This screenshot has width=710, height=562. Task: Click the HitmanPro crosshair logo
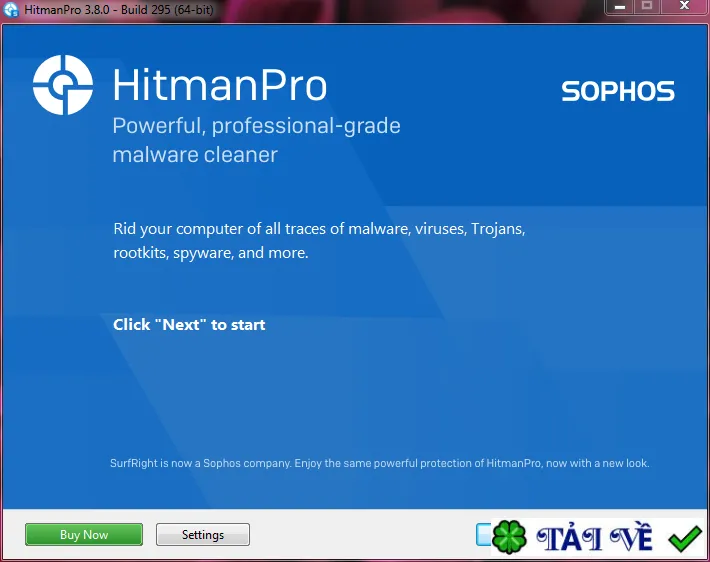point(63,85)
